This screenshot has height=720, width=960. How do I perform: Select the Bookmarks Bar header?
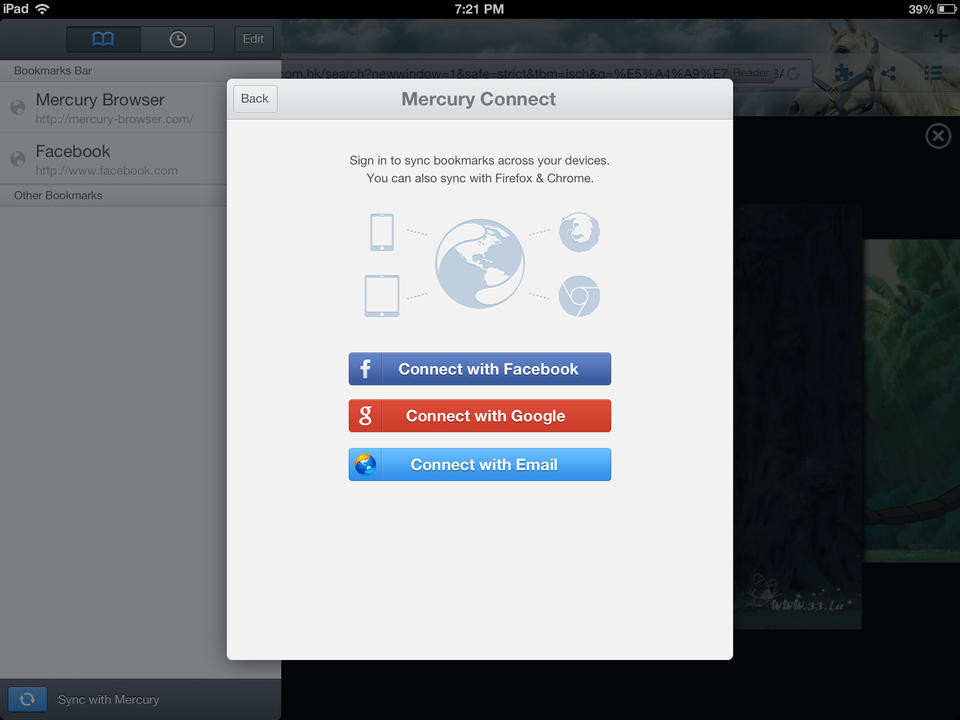tap(113, 71)
